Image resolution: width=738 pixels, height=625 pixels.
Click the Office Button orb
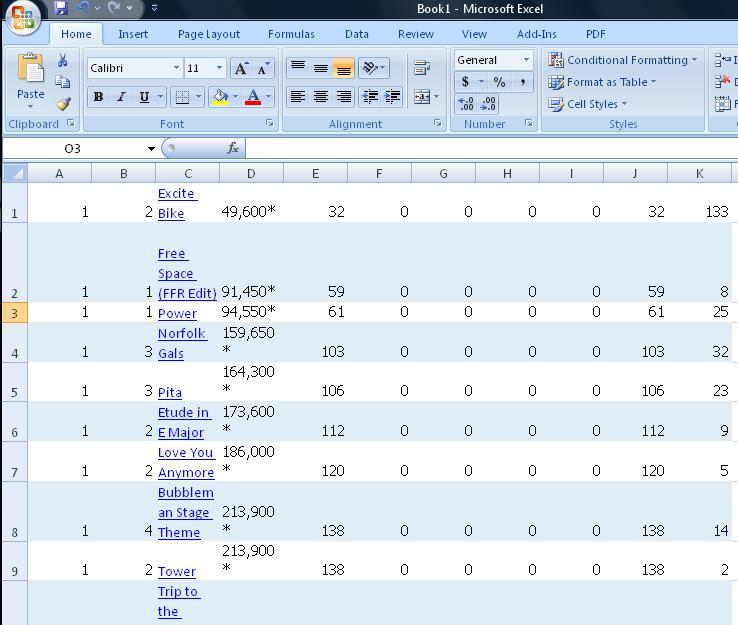(x=23, y=18)
